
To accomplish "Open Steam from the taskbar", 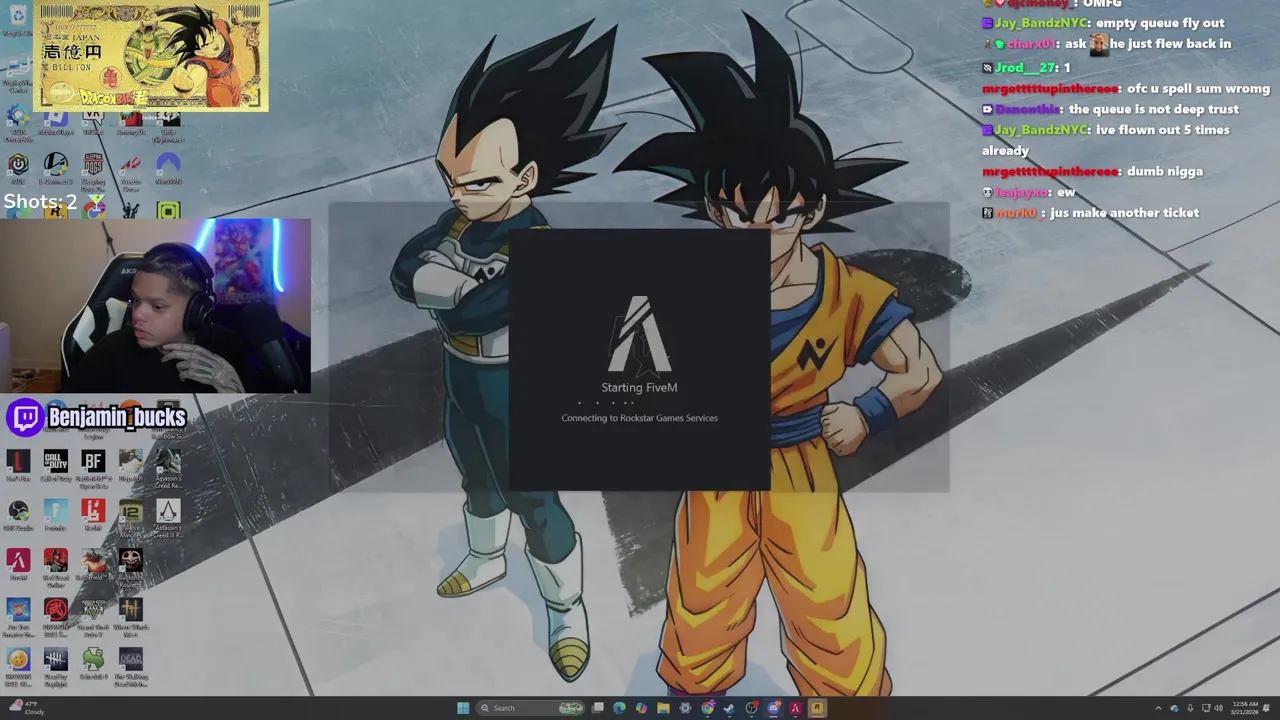I will (x=729, y=708).
